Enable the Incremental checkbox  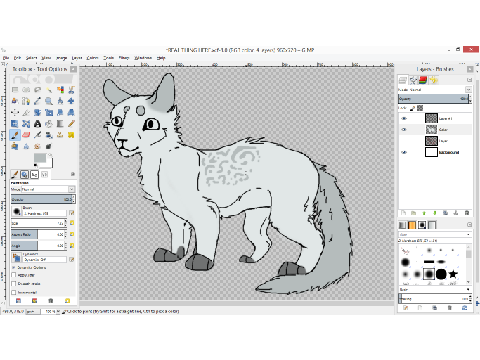[x=14, y=292]
